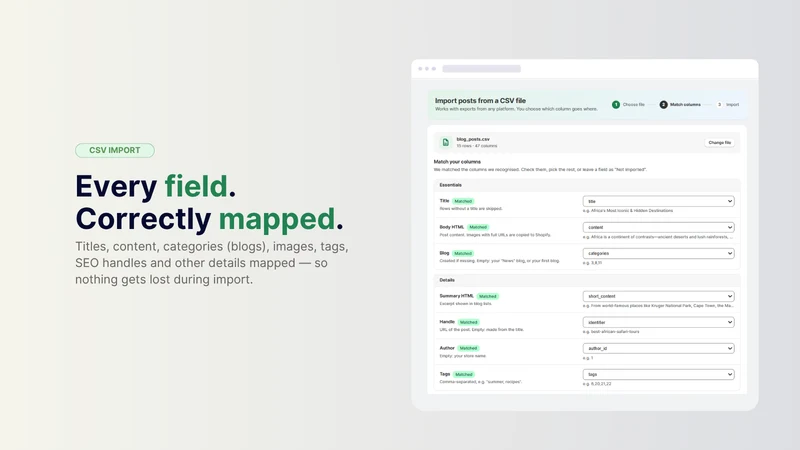Click the step 3 Import circle

tap(719, 105)
